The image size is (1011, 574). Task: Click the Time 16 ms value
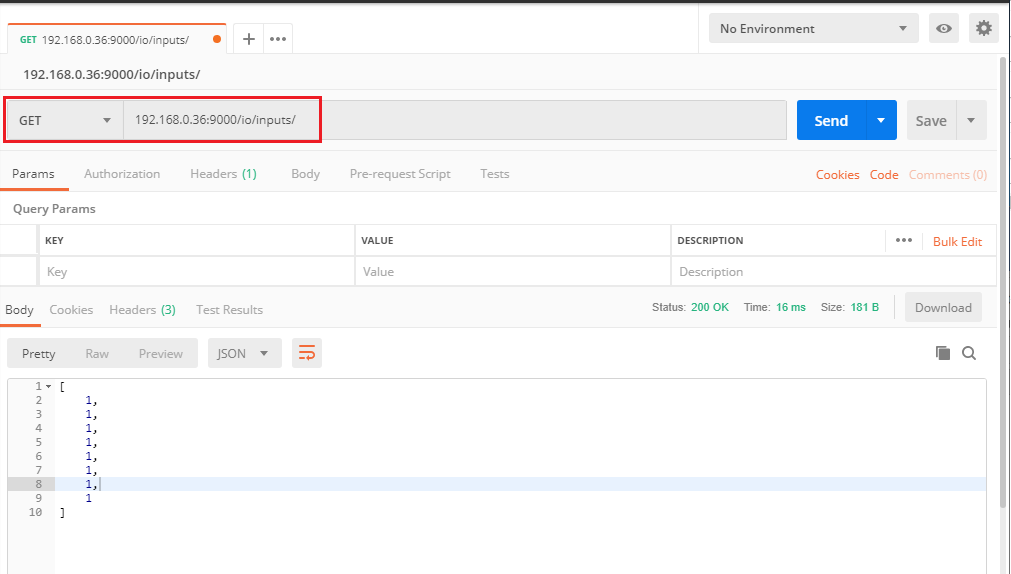790,307
